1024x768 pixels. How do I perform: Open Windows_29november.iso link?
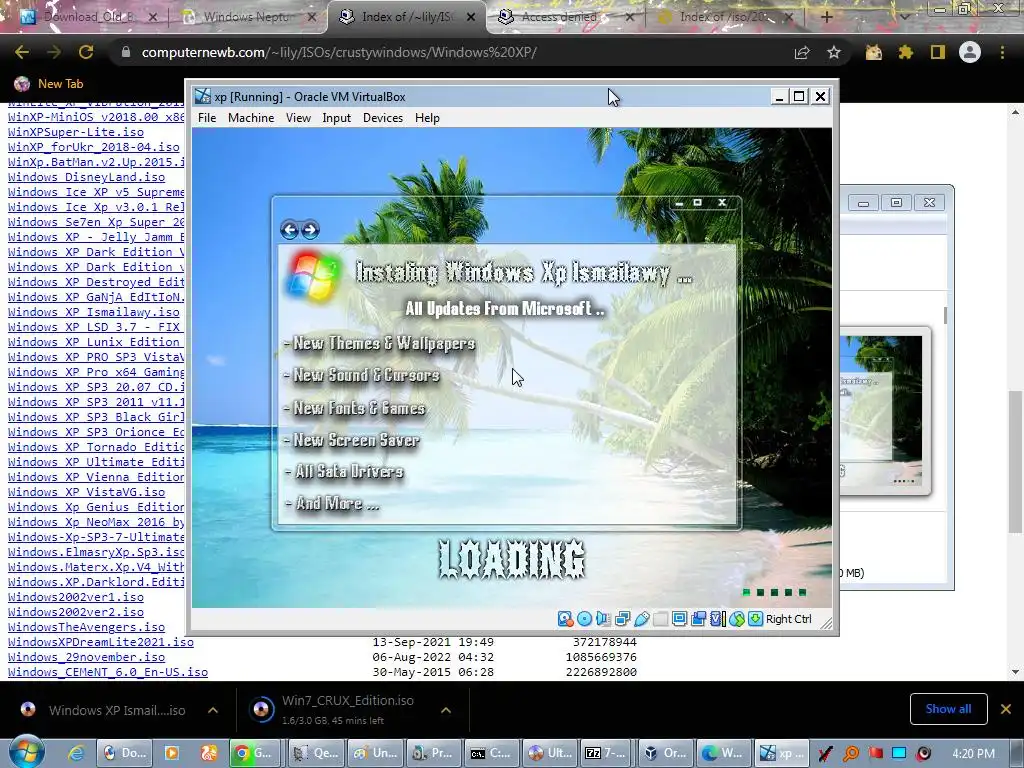tap(86, 657)
